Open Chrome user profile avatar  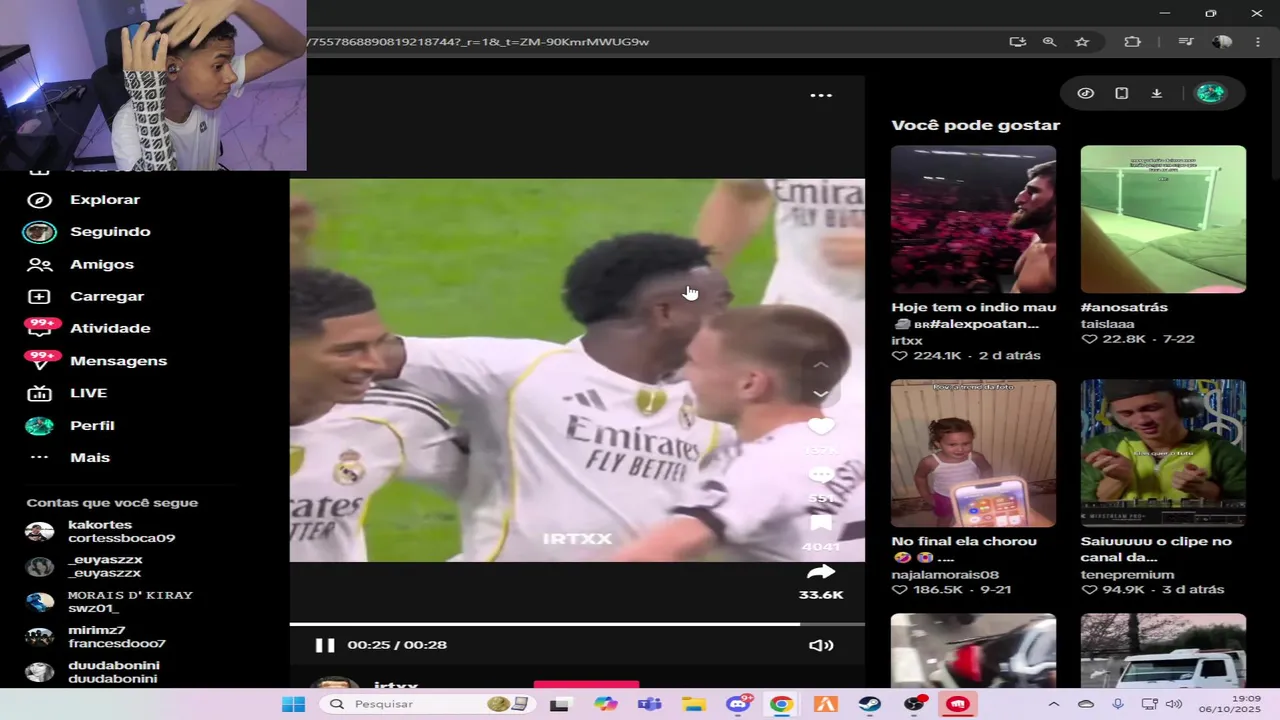pos(1222,42)
